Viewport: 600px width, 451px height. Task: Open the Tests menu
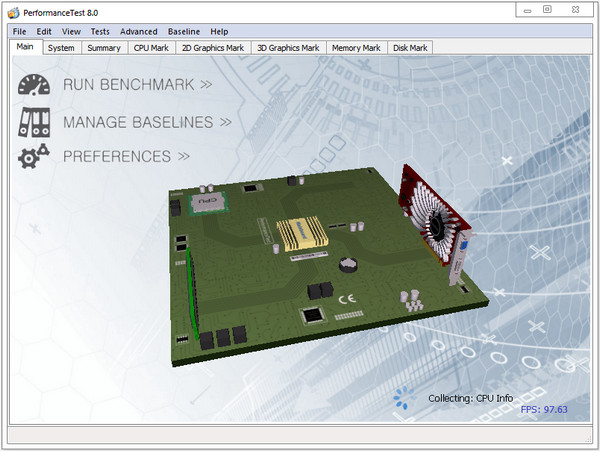point(100,32)
